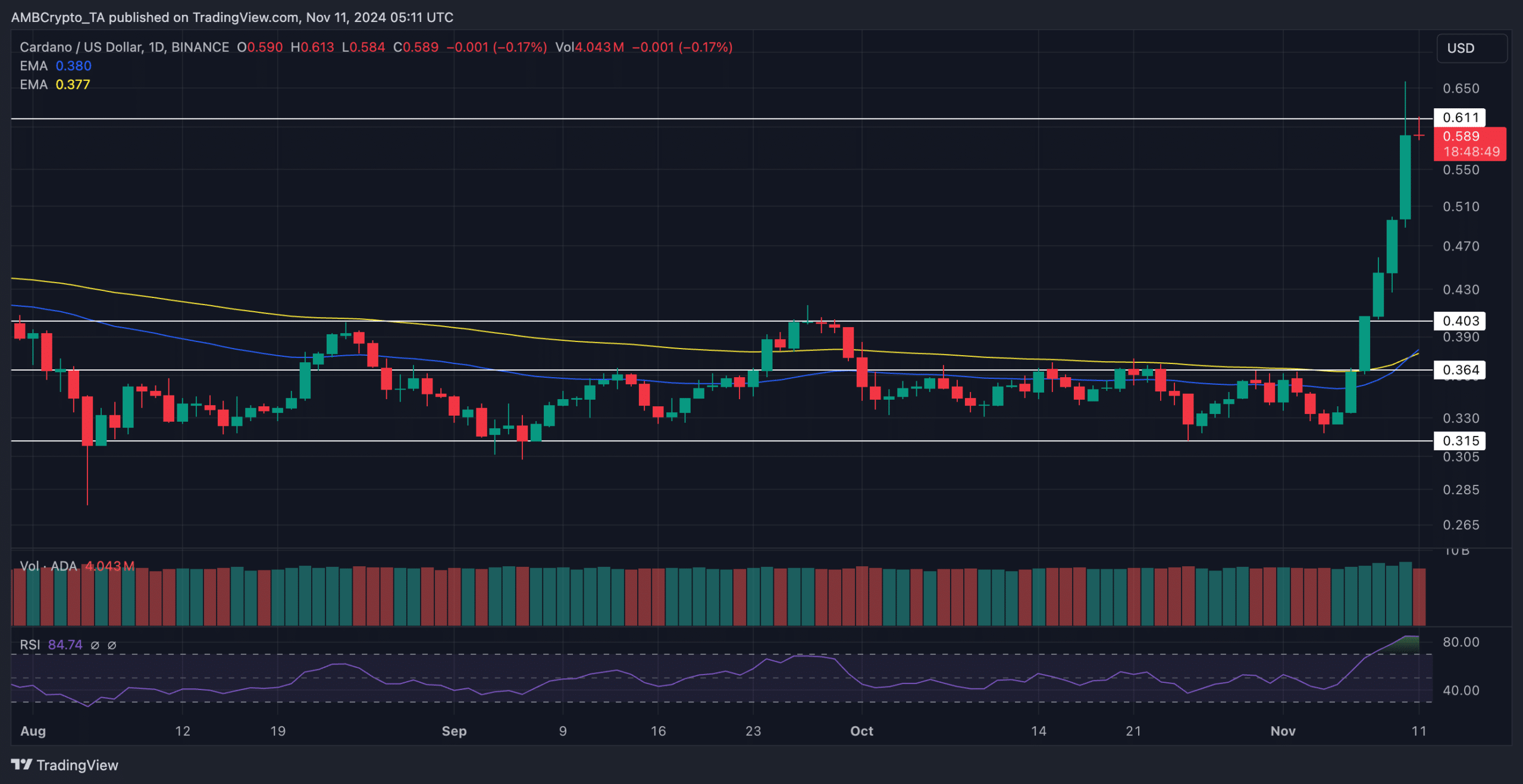Click the 0.330 price axis label

1461,418
